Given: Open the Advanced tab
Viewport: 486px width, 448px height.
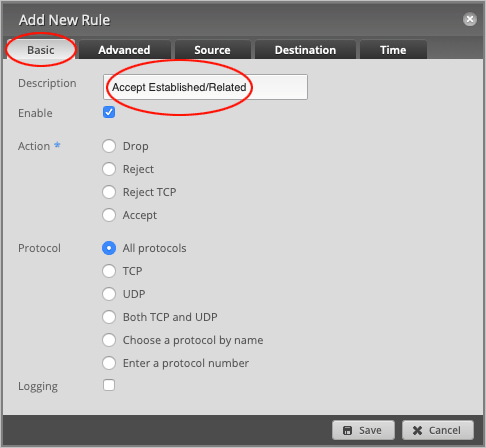Looking at the screenshot, I should (x=124, y=50).
